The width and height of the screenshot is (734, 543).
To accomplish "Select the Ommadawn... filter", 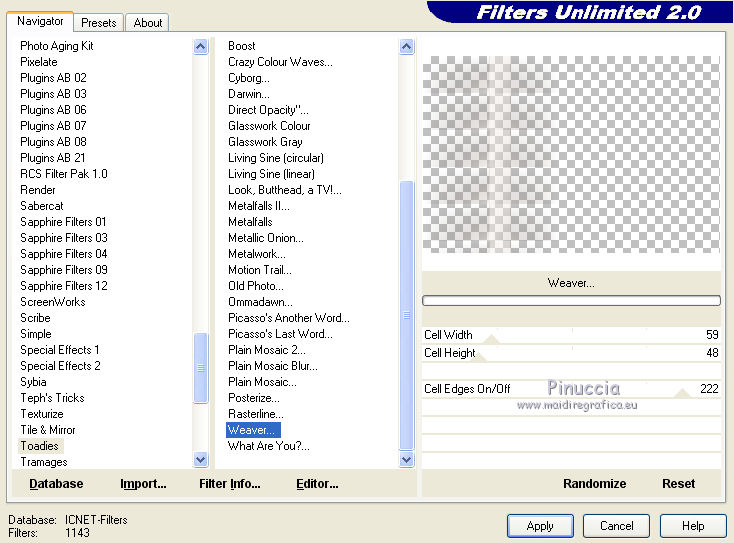I will pos(260,302).
